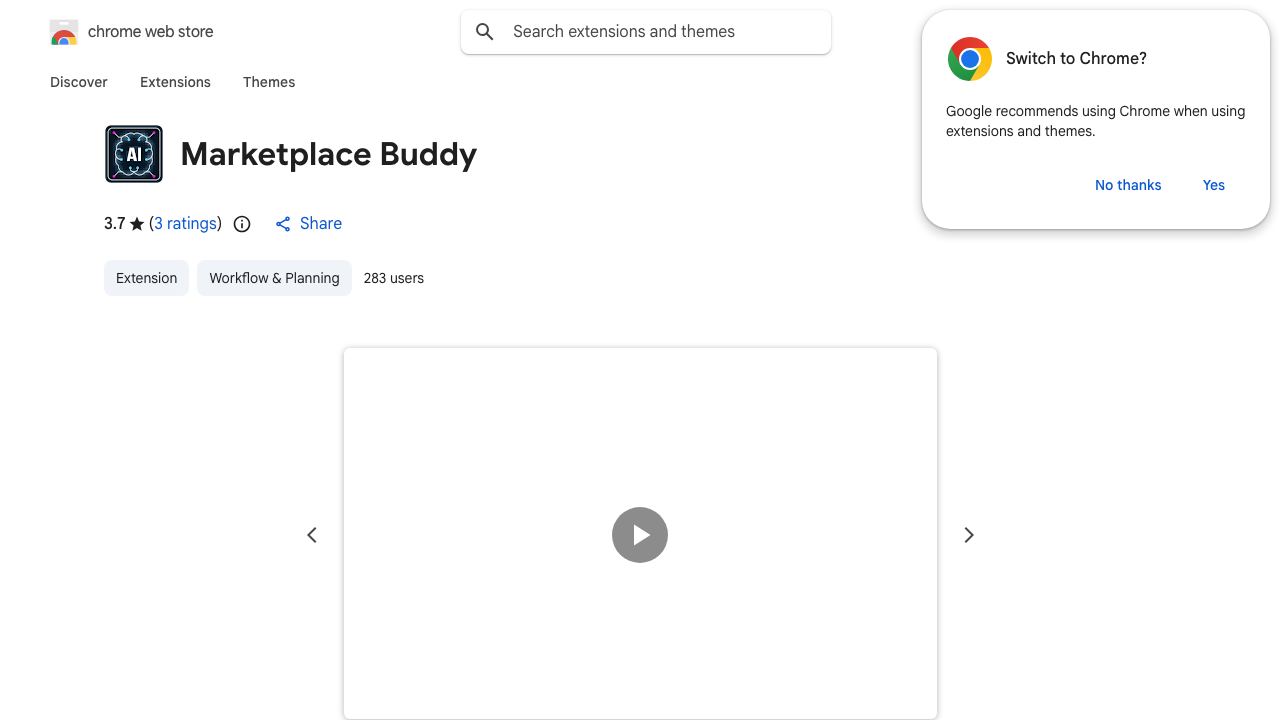Screen dimensions: 1280x720
Task: Play the preview video
Action: tap(640, 535)
